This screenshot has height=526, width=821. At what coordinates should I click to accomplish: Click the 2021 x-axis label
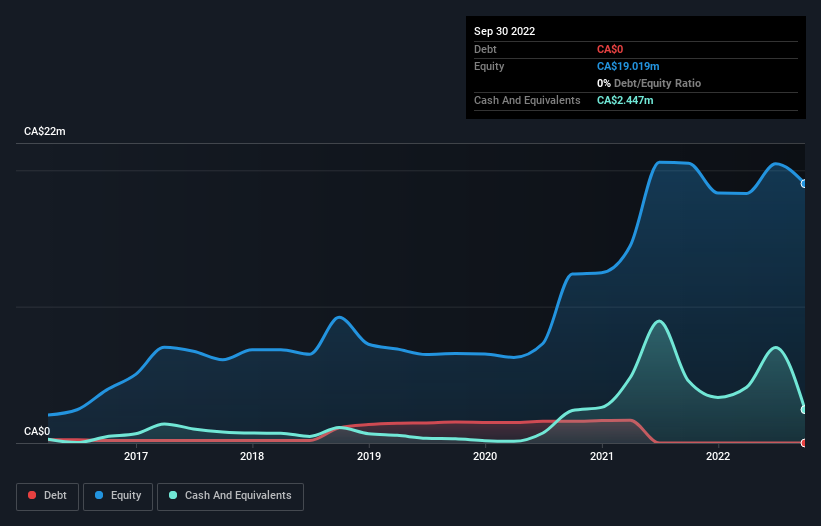[x=602, y=456]
